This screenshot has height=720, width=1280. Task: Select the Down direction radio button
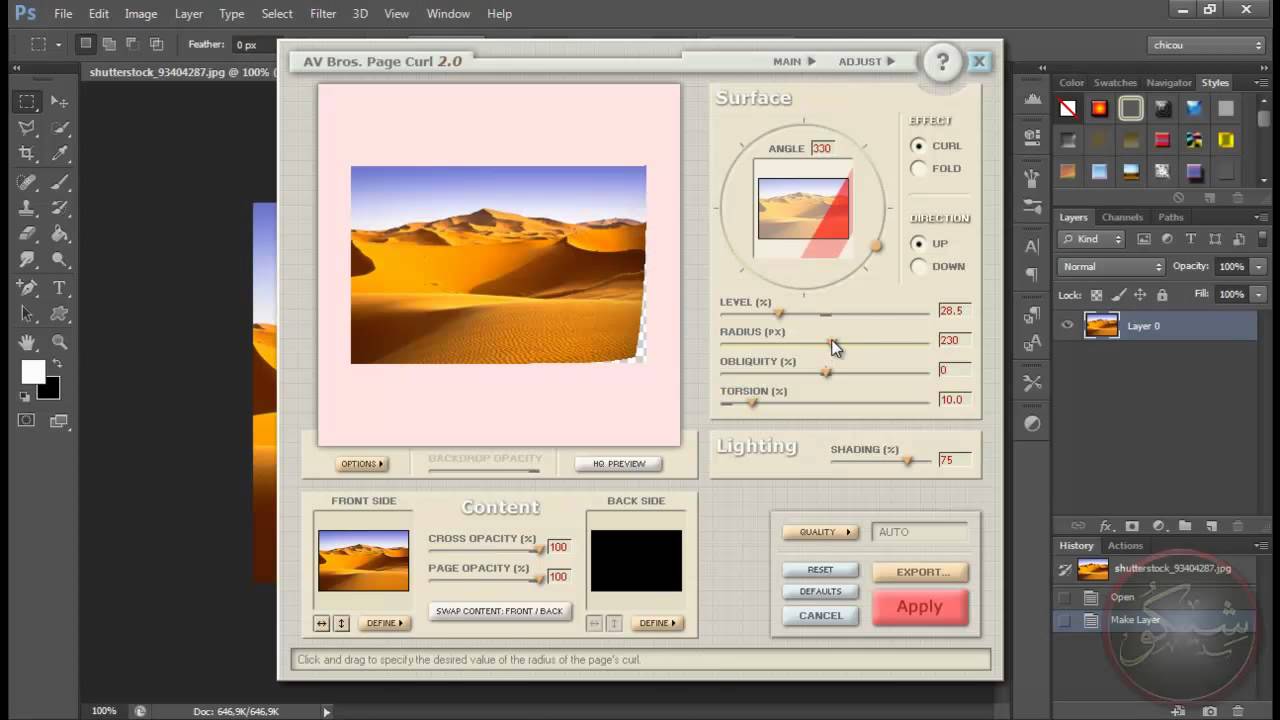coord(918,266)
